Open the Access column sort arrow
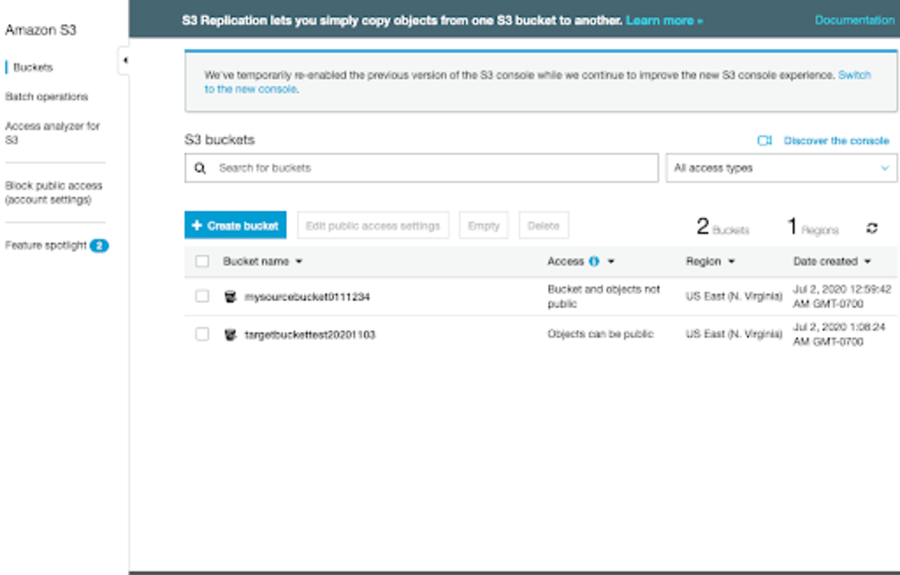This screenshot has height=575, width=900. pos(611,262)
